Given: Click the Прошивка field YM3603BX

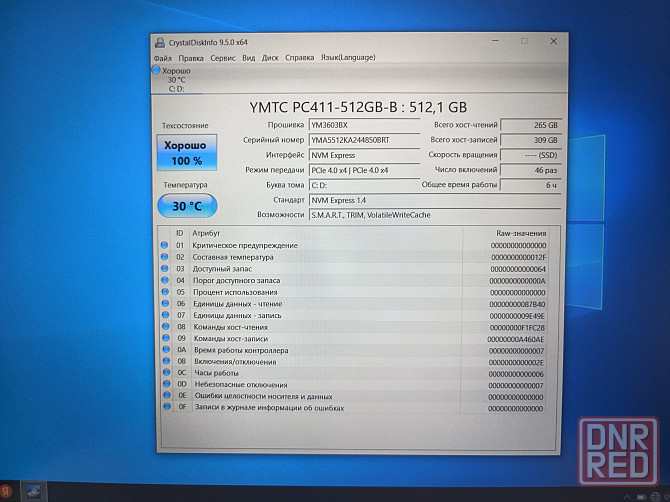Looking at the screenshot, I should pos(364,125).
